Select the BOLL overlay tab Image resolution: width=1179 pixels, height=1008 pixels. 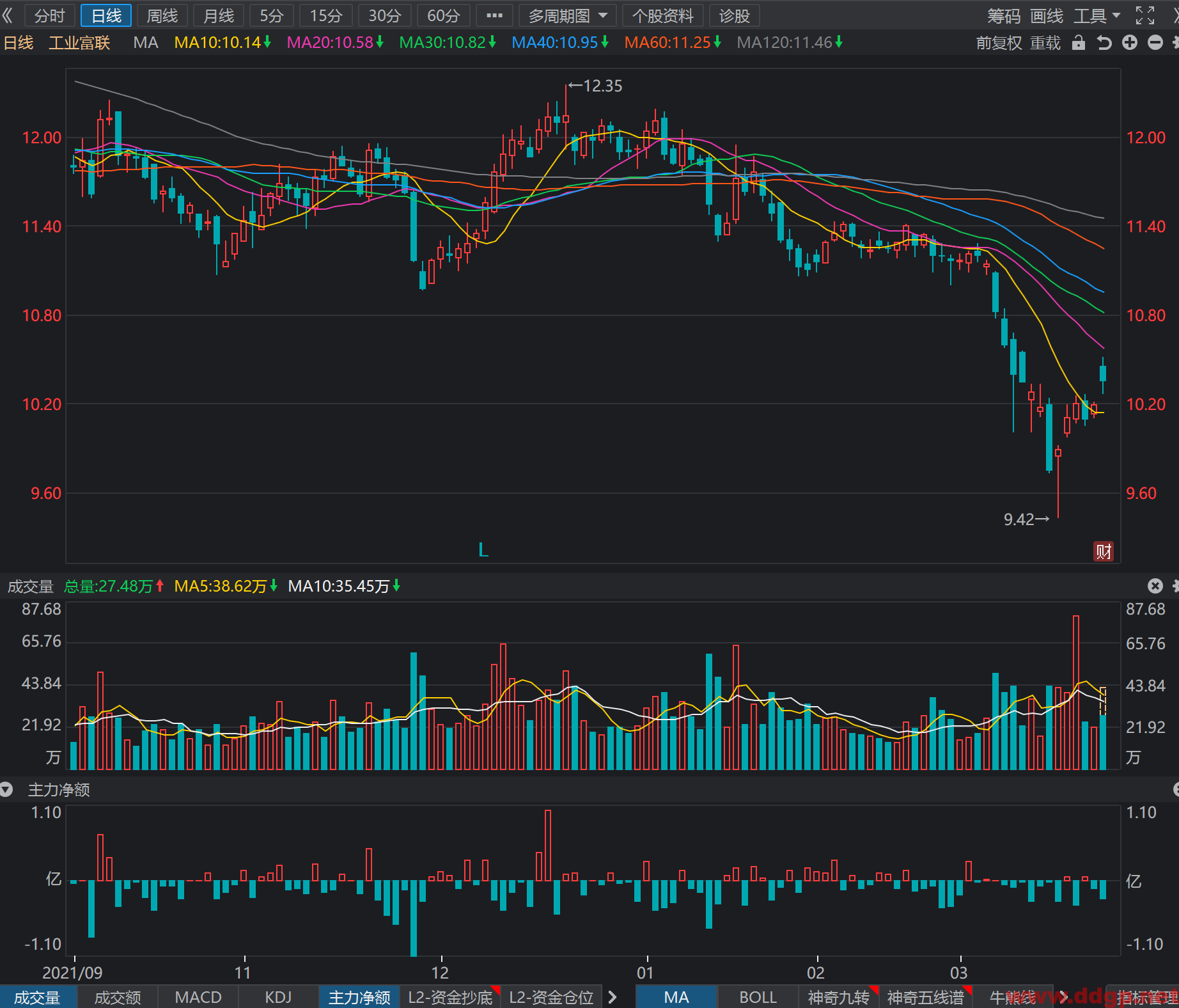[758, 997]
